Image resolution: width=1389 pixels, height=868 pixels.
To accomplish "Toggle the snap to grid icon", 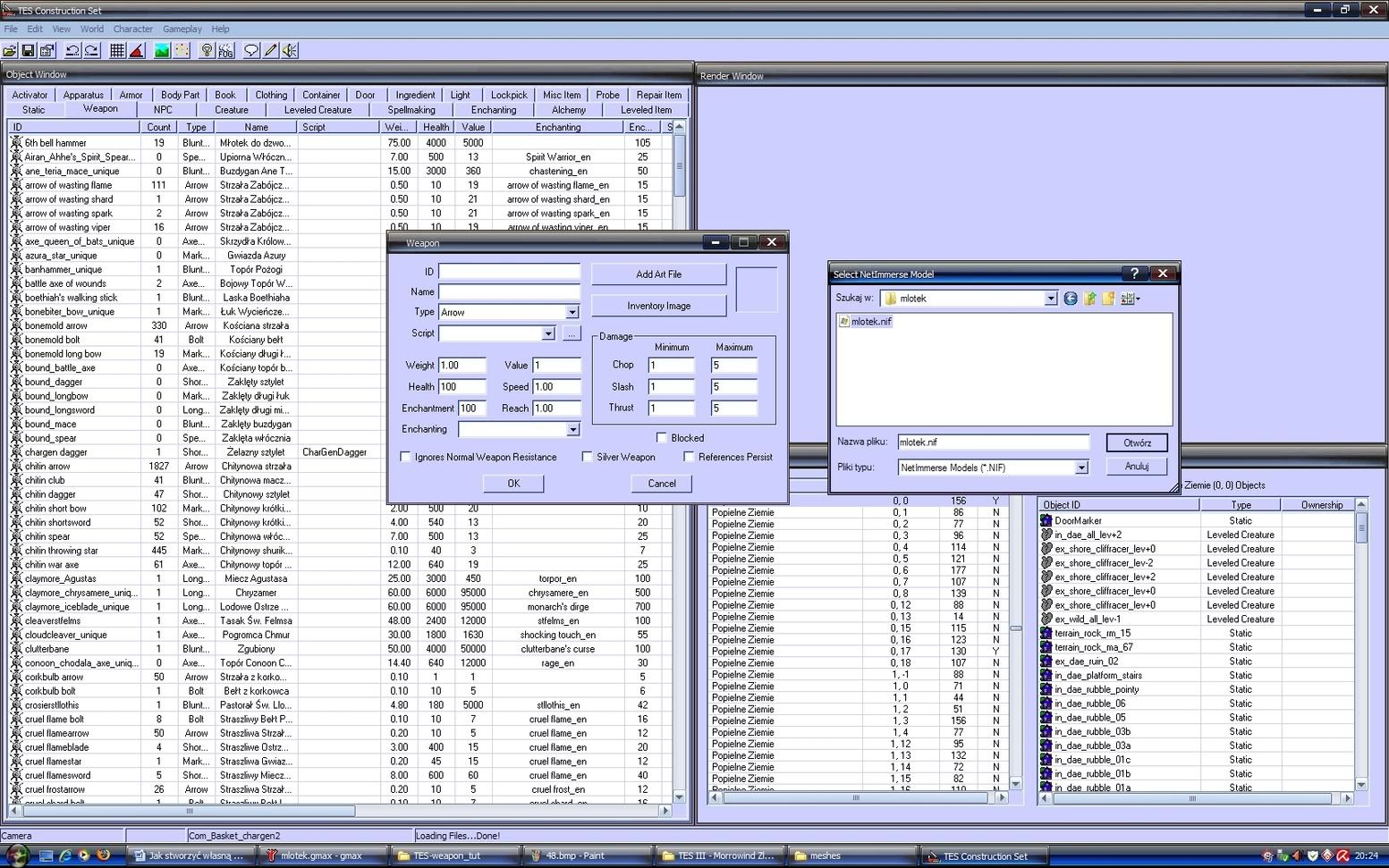I will [x=117, y=51].
